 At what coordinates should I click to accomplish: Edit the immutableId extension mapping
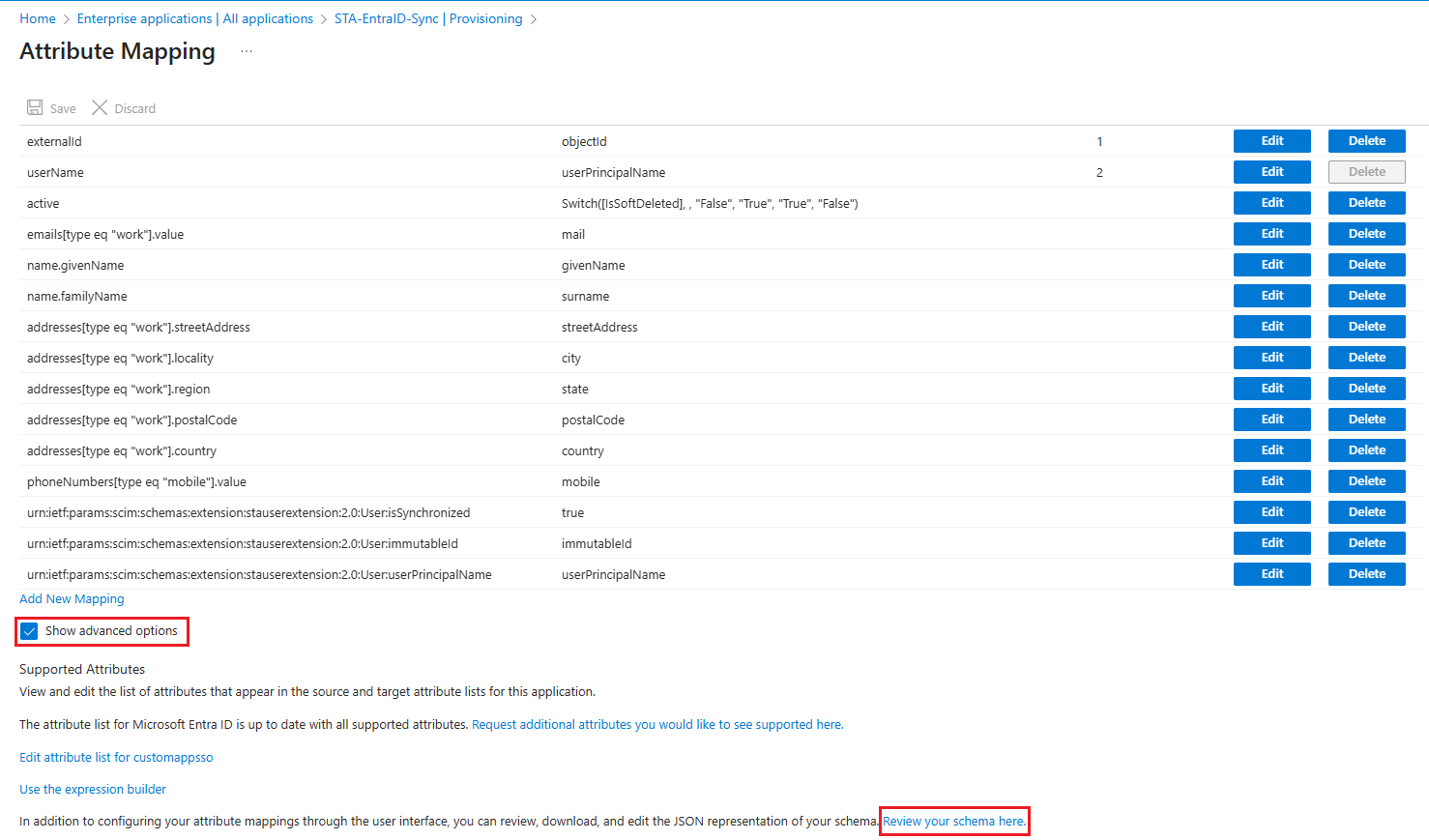(1271, 543)
